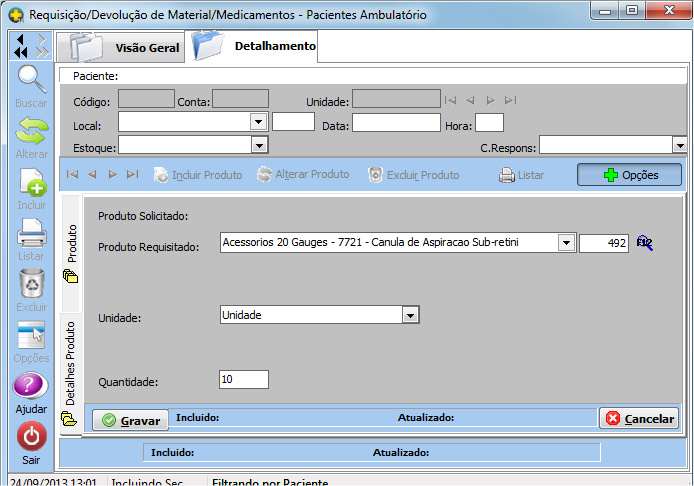Screen dimensions: 694x486
Task: Click the Quantidade input field
Action: coord(243,380)
